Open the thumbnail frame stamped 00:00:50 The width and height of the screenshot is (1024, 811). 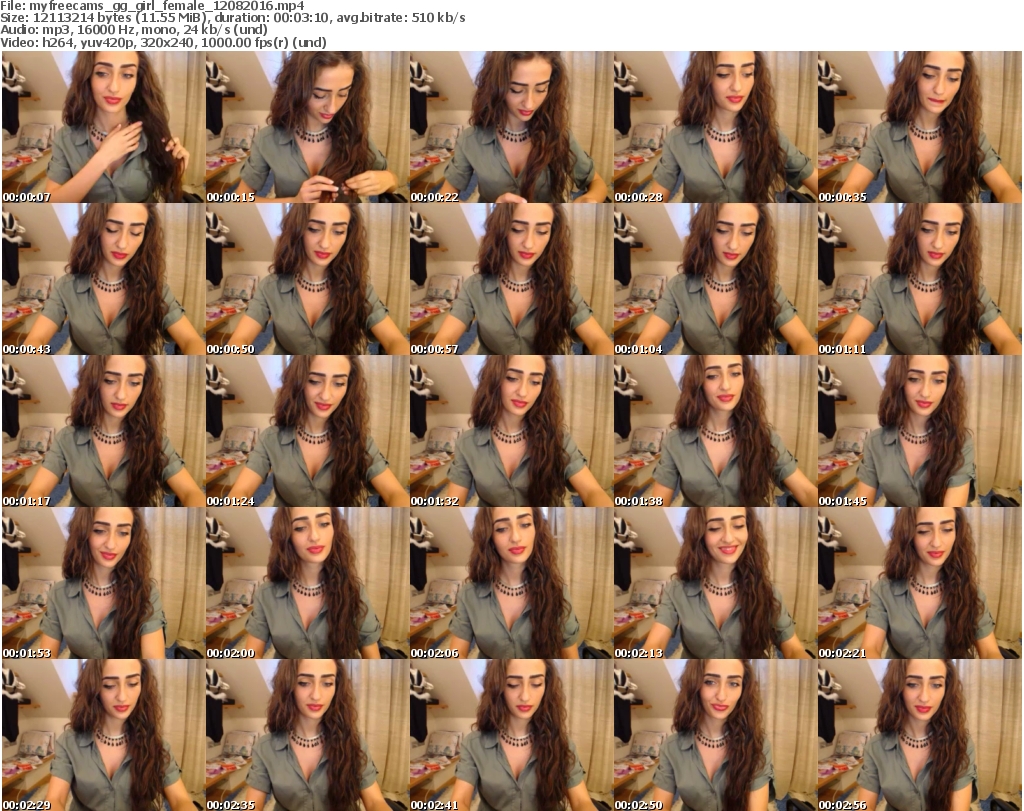308,279
